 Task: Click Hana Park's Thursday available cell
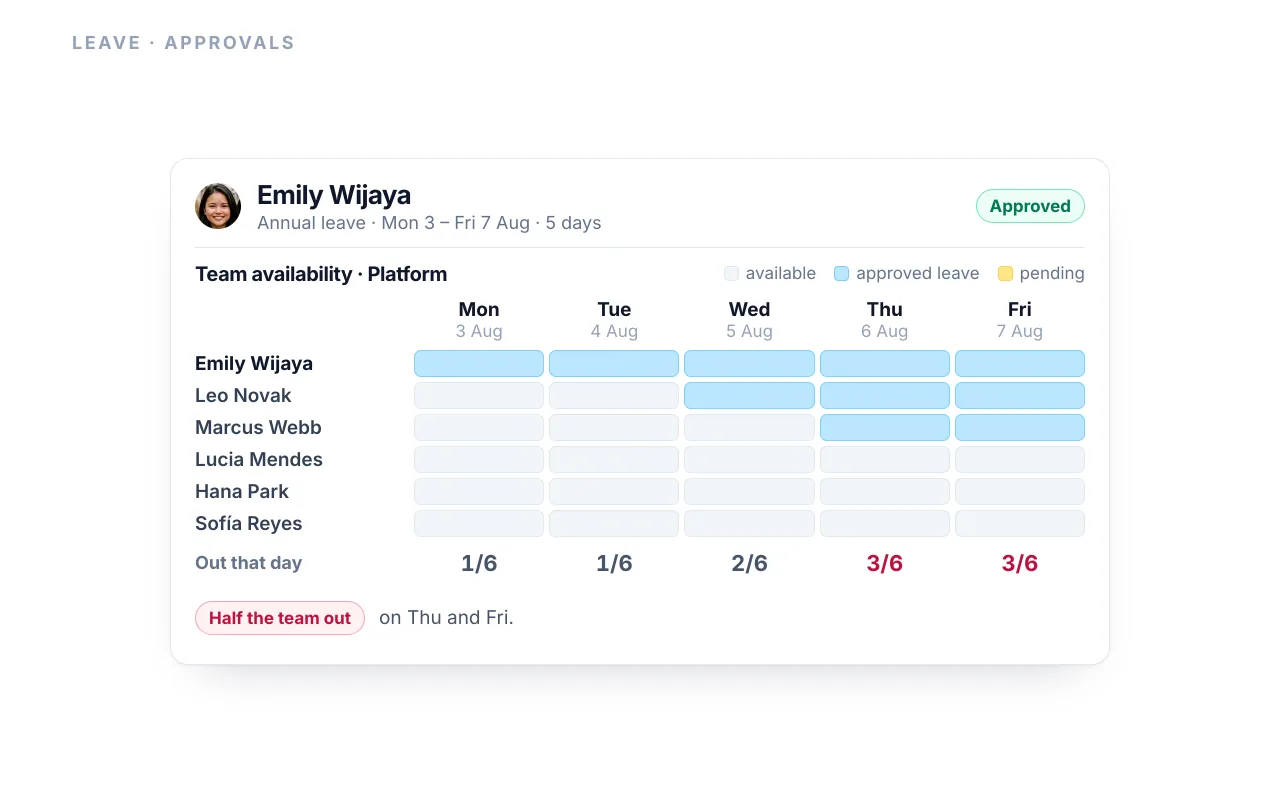[x=885, y=491]
